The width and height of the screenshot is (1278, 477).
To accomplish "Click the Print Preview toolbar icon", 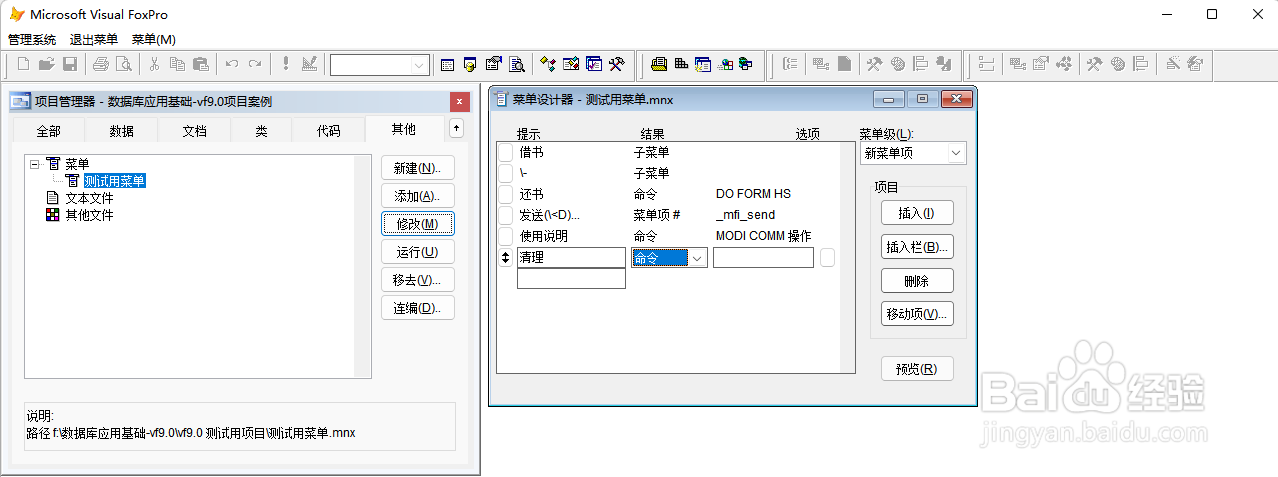I will tap(123, 64).
